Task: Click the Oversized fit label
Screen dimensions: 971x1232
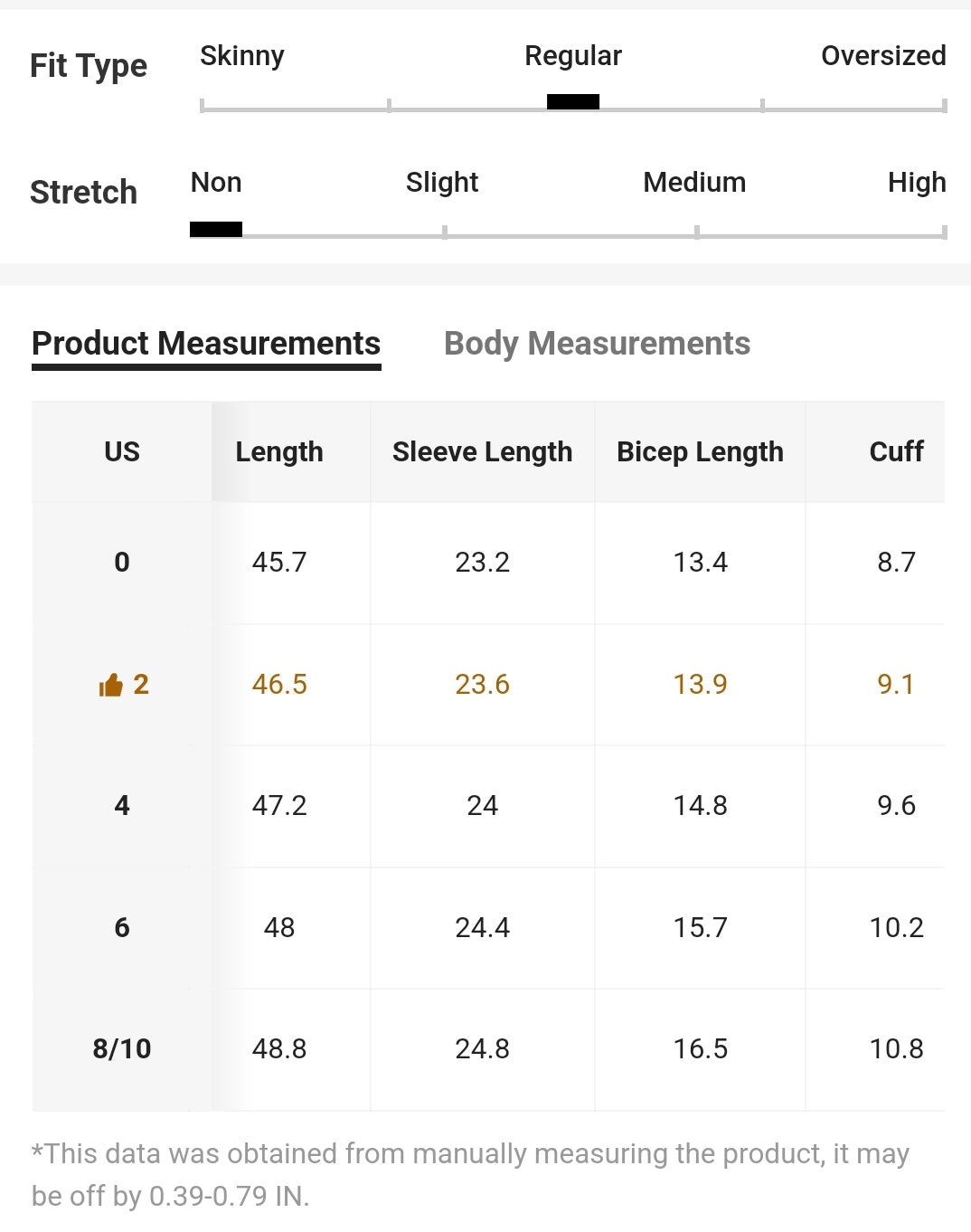Action: pyautogui.click(x=883, y=56)
